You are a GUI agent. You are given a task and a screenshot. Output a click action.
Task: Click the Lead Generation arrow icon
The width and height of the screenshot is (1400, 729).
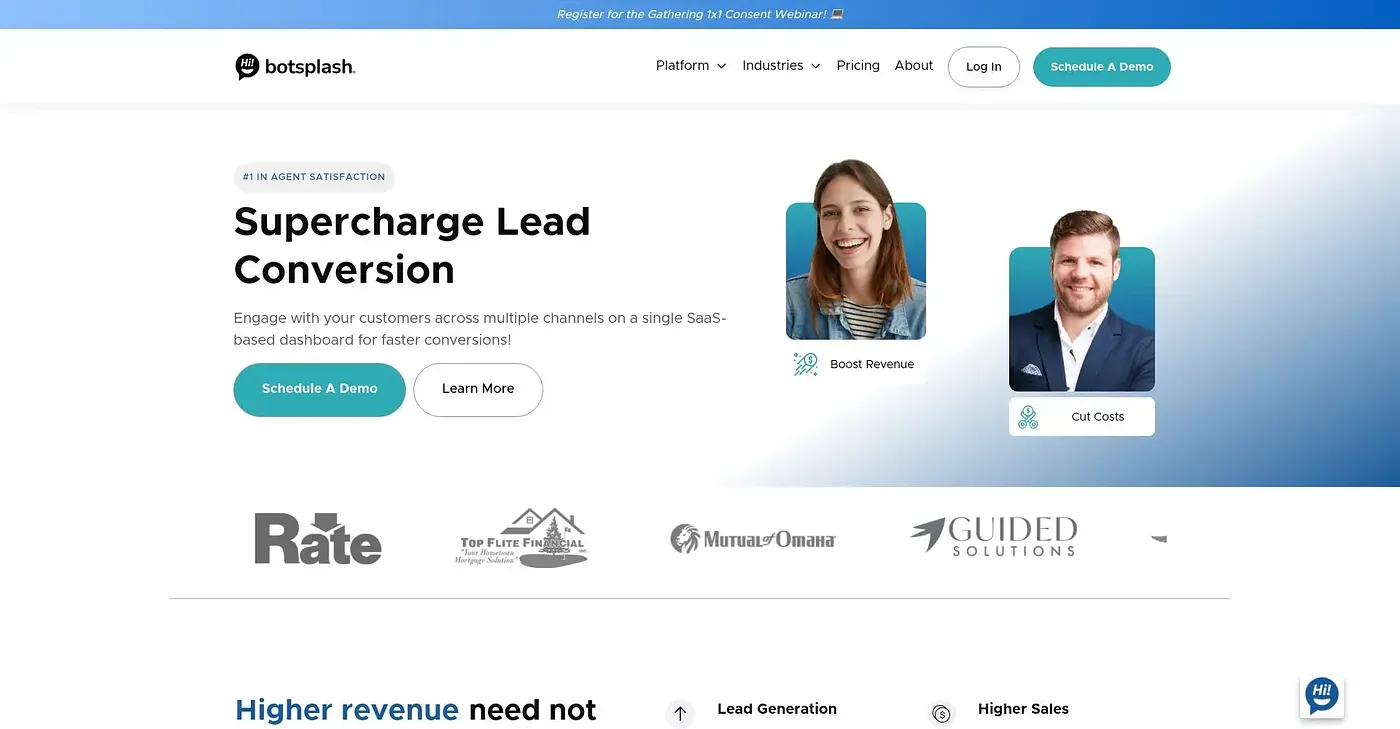pyautogui.click(x=680, y=713)
